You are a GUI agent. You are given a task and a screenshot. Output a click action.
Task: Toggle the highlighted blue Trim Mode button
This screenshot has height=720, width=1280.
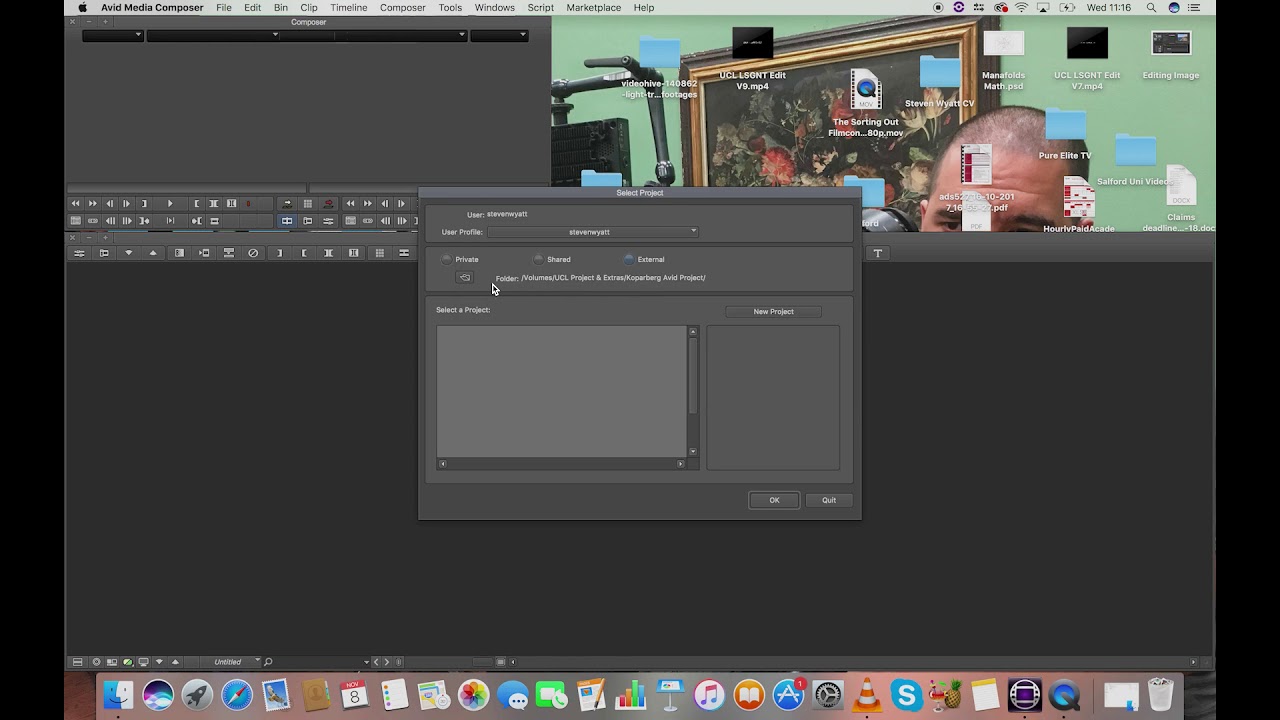tap(287, 221)
